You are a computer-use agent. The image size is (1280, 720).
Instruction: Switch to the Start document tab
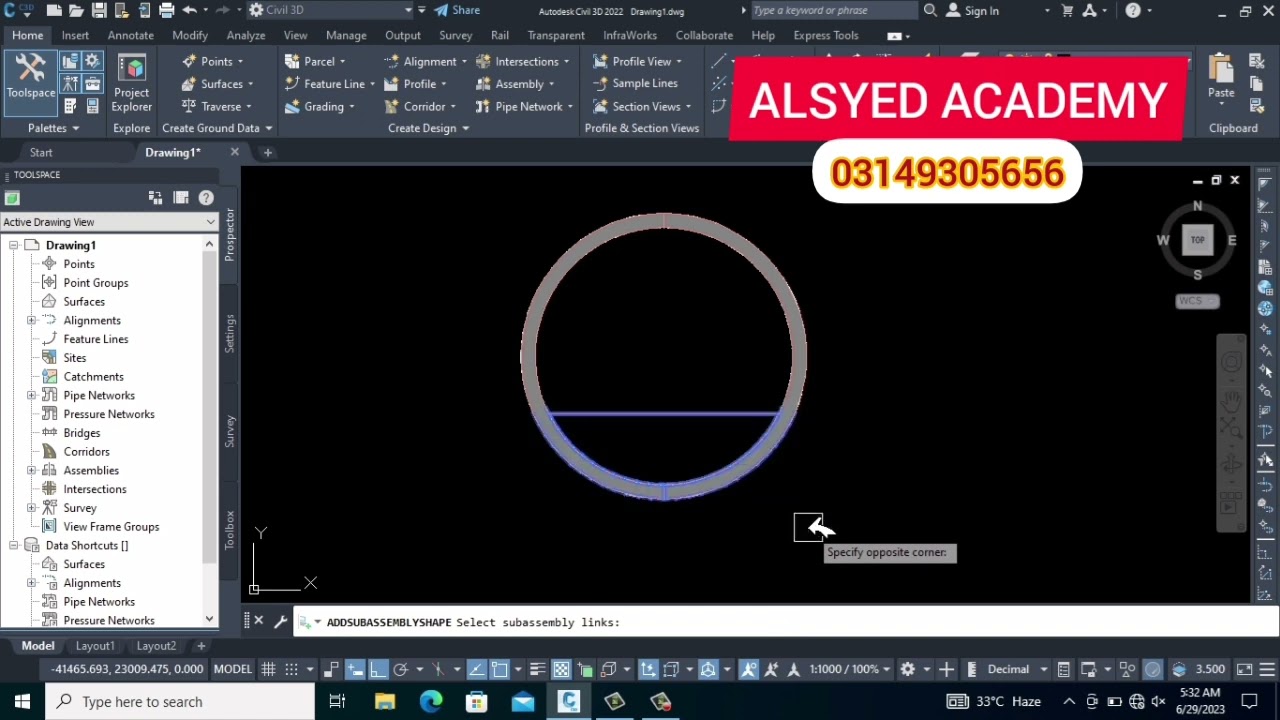41,152
